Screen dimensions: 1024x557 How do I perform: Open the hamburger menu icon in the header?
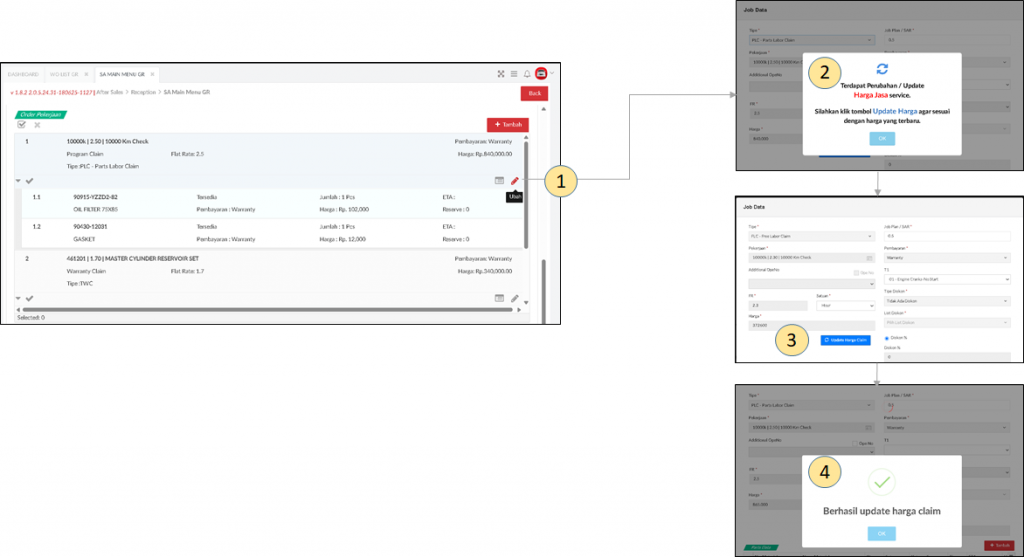point(514,74)
